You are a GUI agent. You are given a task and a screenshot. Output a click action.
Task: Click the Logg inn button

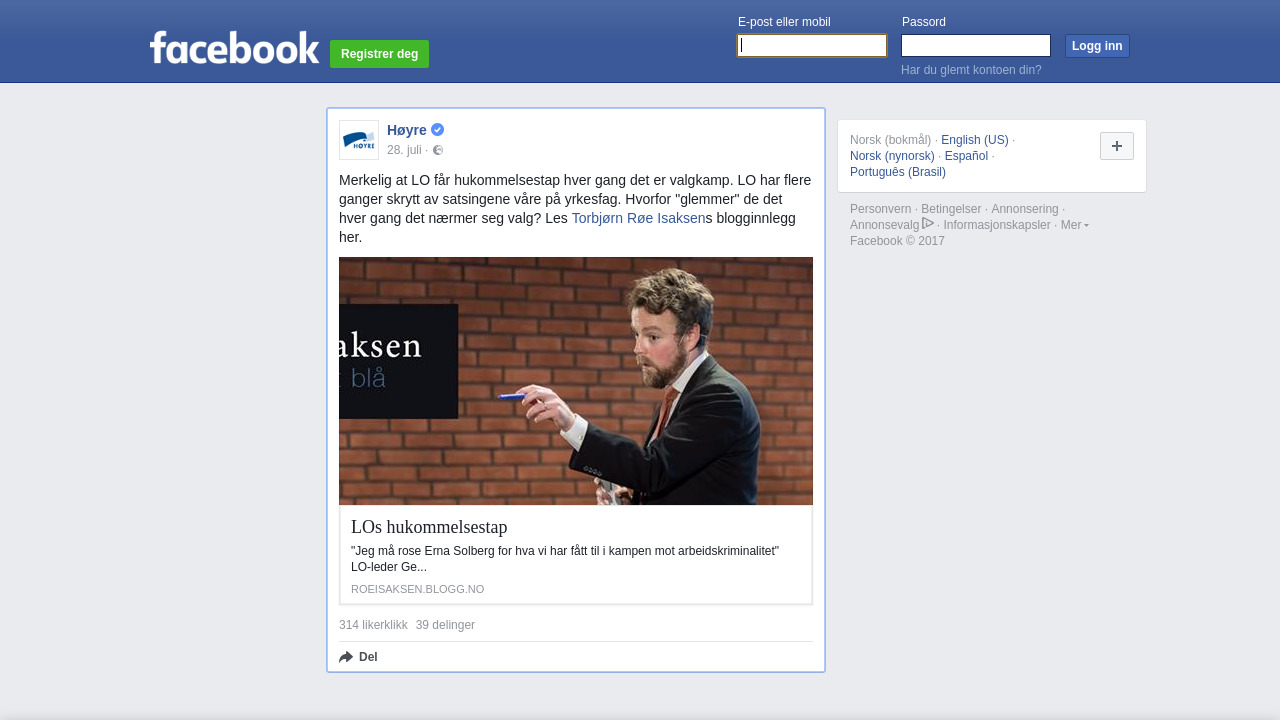(1097, 46)
